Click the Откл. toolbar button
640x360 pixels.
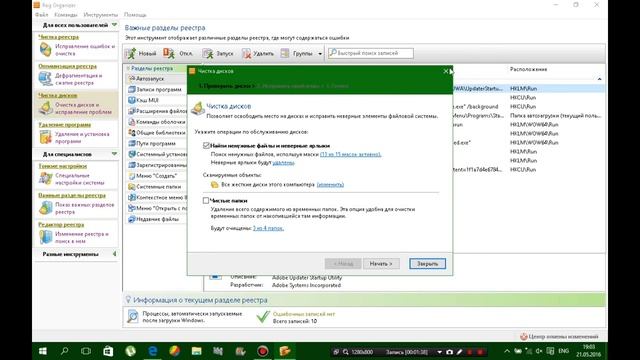178,53
